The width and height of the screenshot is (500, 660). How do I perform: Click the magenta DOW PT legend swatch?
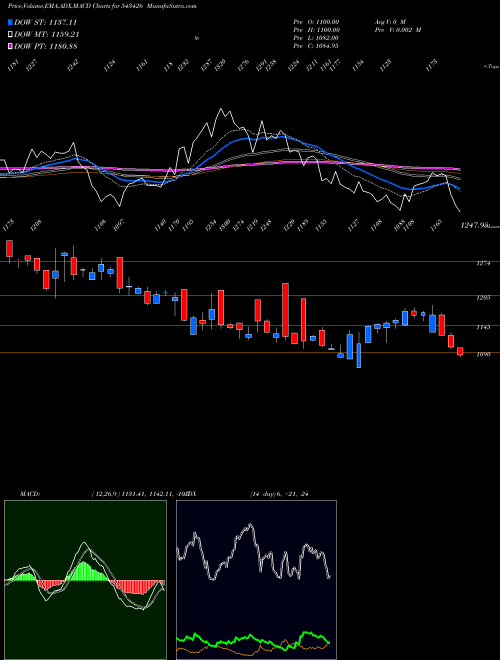(x=11, y=47)
